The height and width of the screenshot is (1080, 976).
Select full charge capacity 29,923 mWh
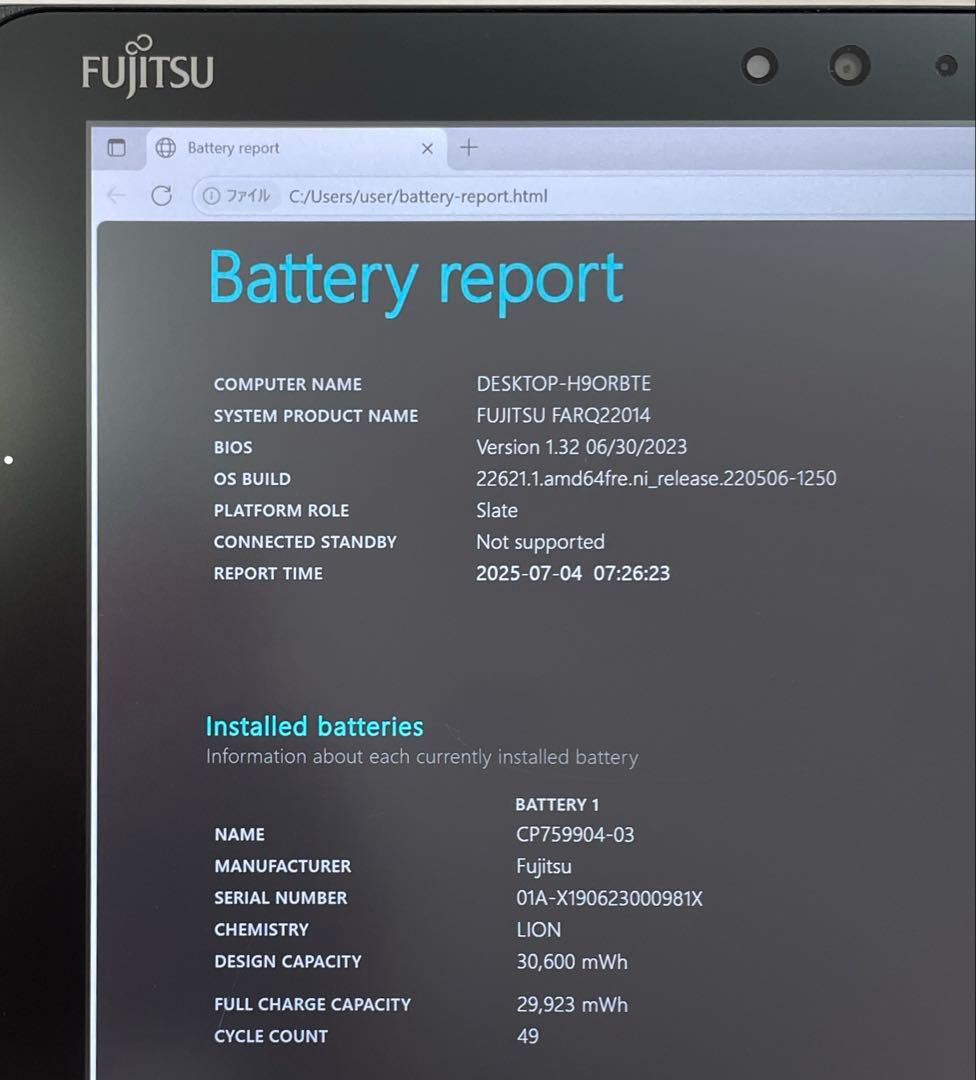click(572, 1004)
